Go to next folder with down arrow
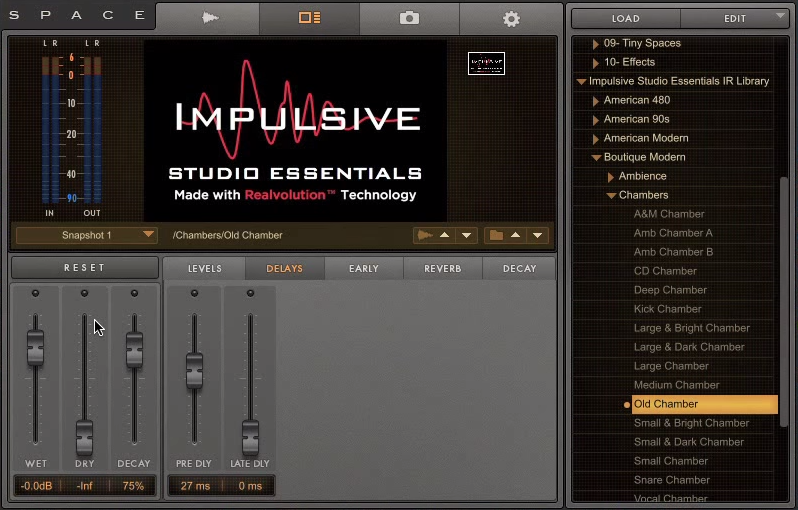 [x=537, y=235]
